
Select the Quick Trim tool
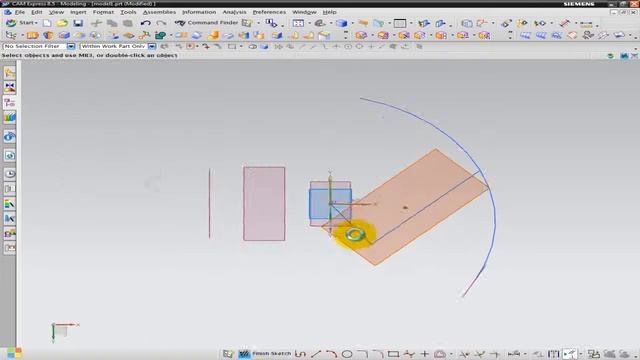[x=464, y=354]
